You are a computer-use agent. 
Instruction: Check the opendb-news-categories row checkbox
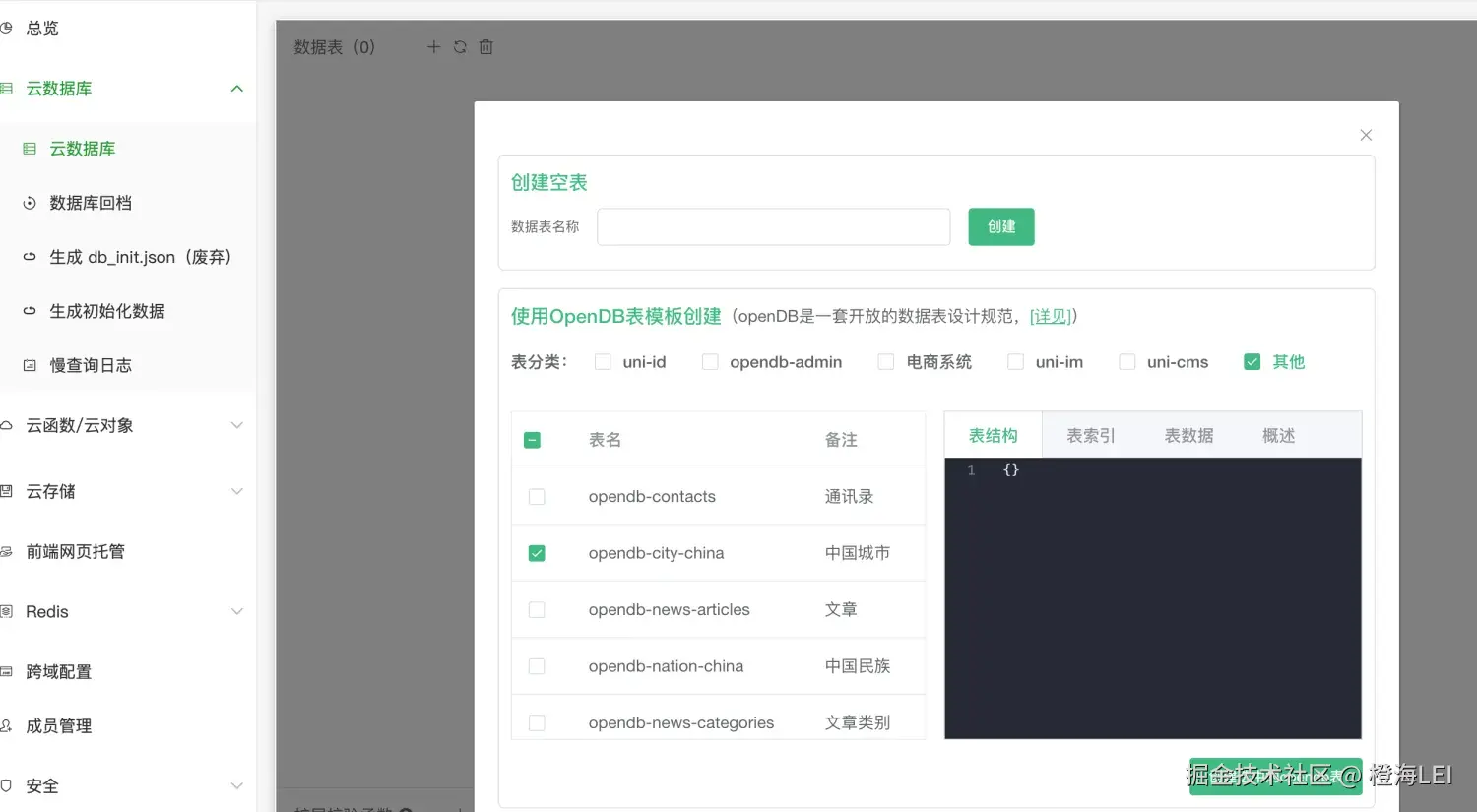[x=537, y=723]
